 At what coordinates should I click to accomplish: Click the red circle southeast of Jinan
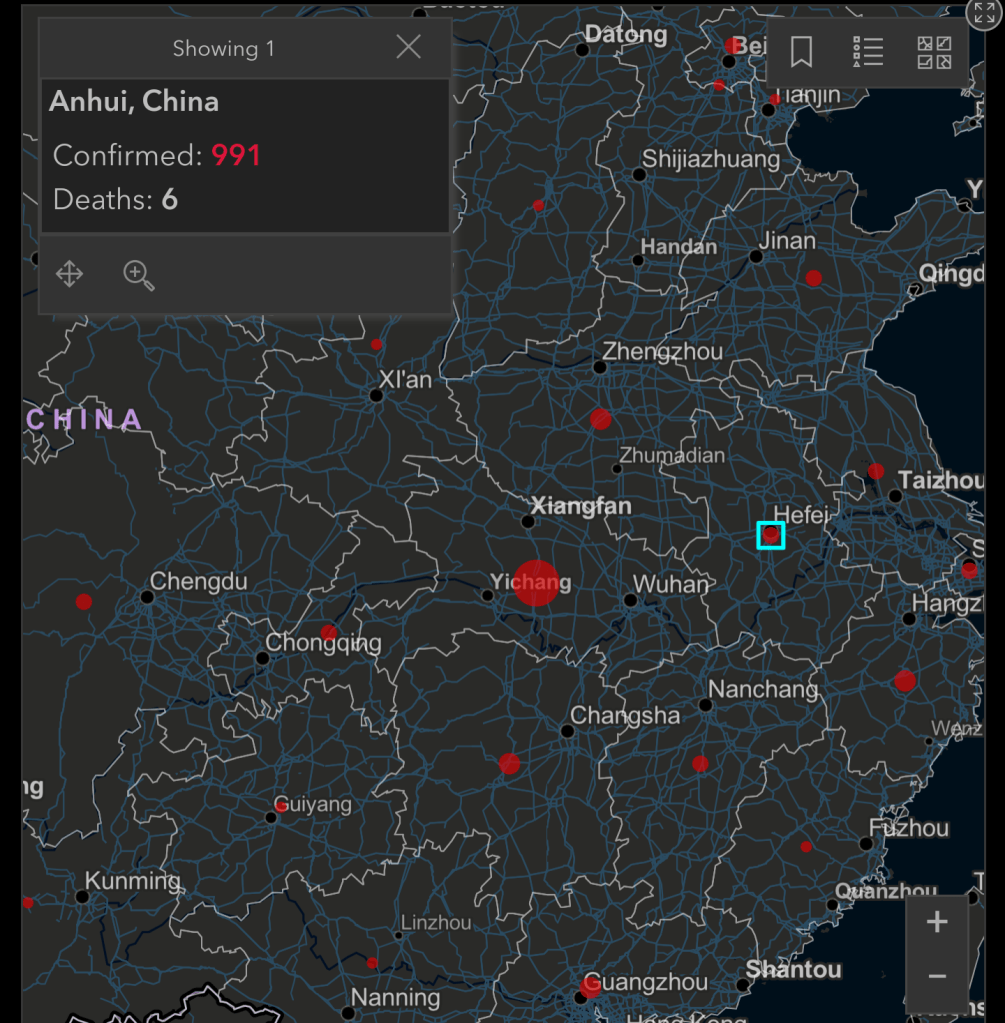point(814,278)
